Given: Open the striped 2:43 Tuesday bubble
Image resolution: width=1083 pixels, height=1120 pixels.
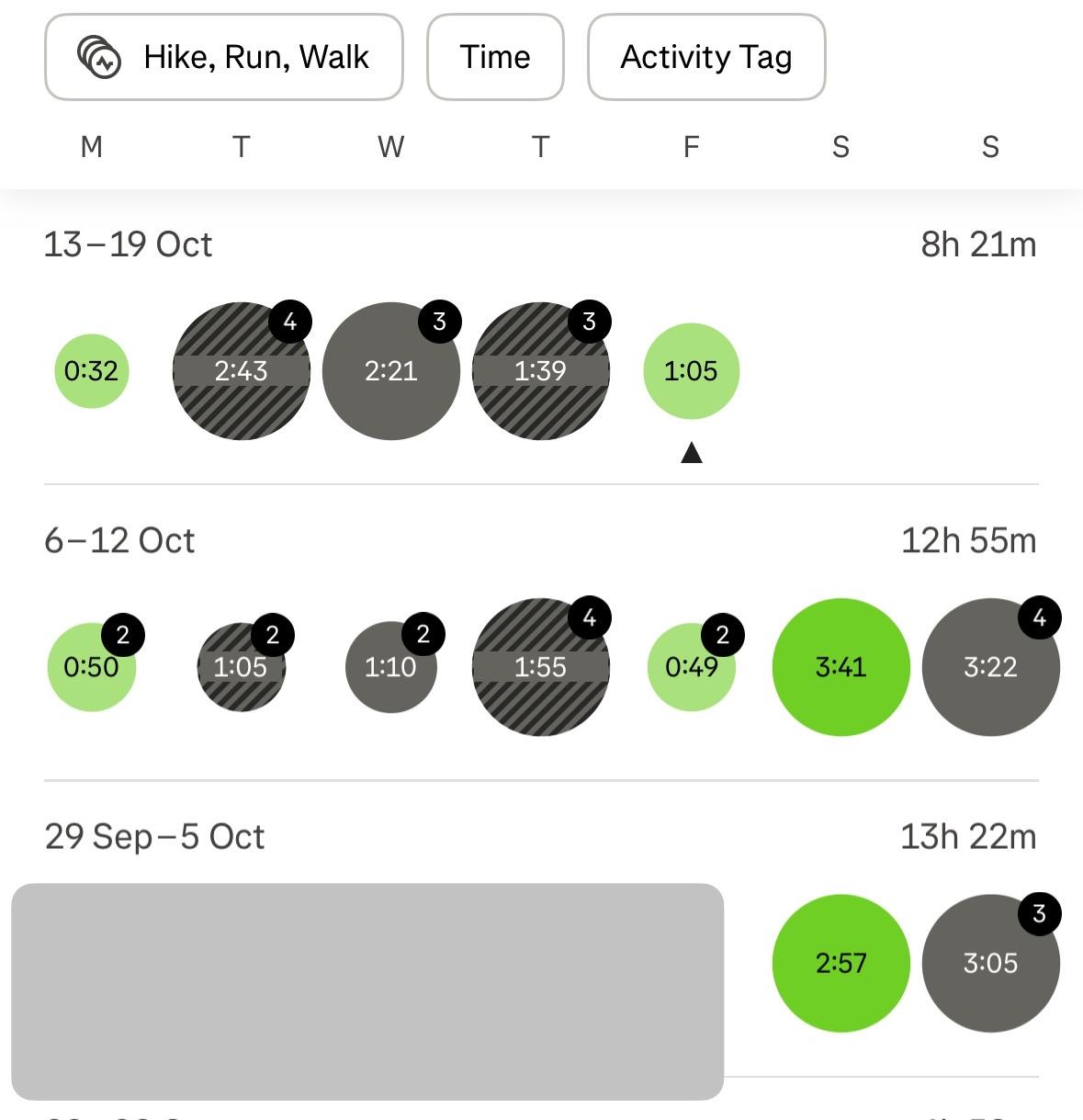Looking at the screenshot, I should (241, 371).
